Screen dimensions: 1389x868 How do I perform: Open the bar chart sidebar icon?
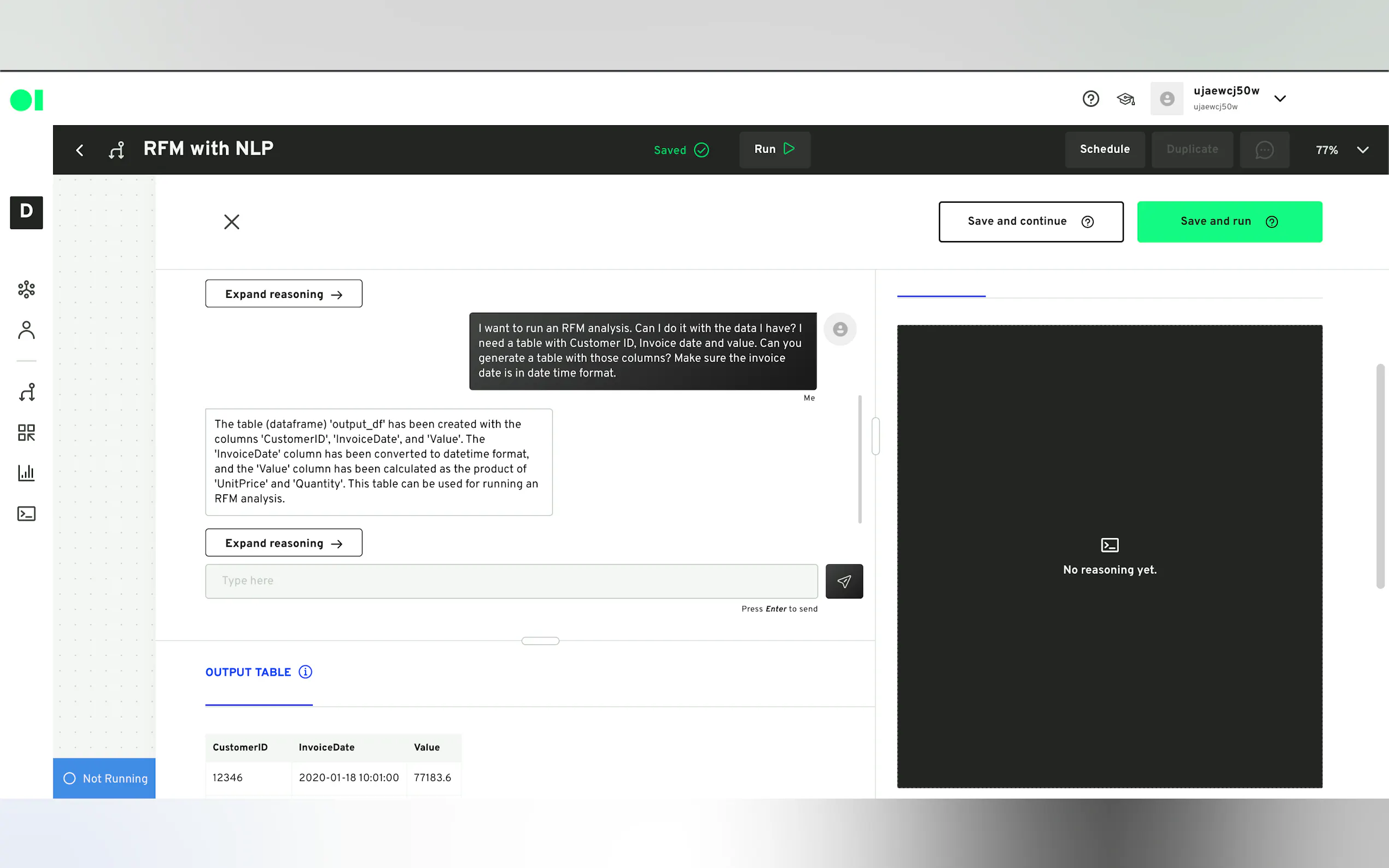click(26, 473)
